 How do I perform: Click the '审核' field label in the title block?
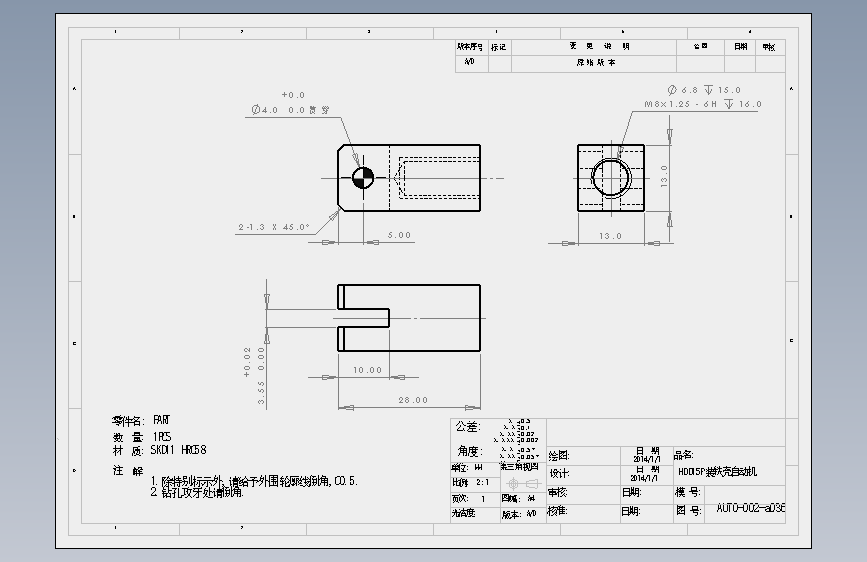click(x=558, y=492)
